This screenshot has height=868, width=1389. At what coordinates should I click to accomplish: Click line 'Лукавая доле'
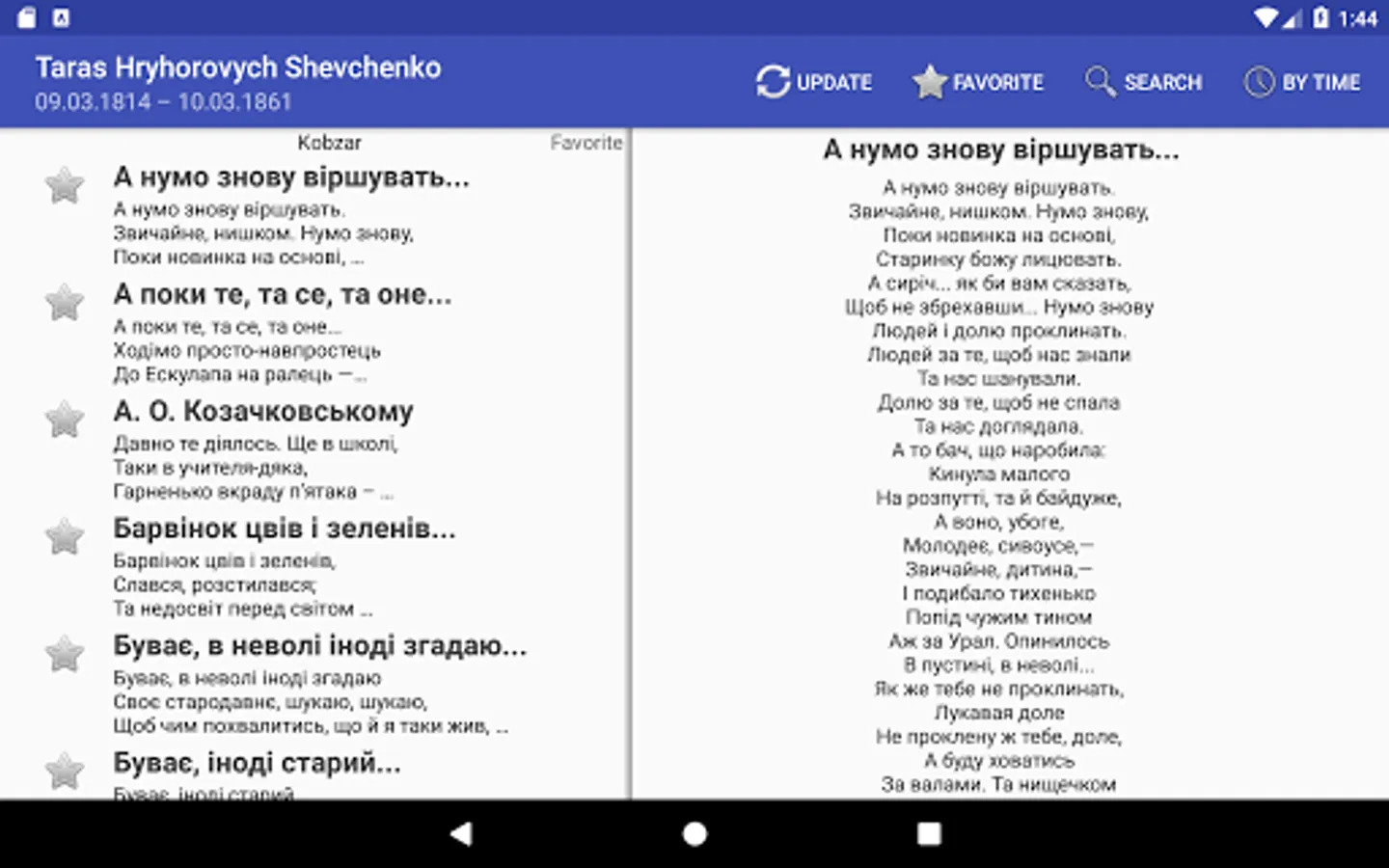click(x=999, y=713)
